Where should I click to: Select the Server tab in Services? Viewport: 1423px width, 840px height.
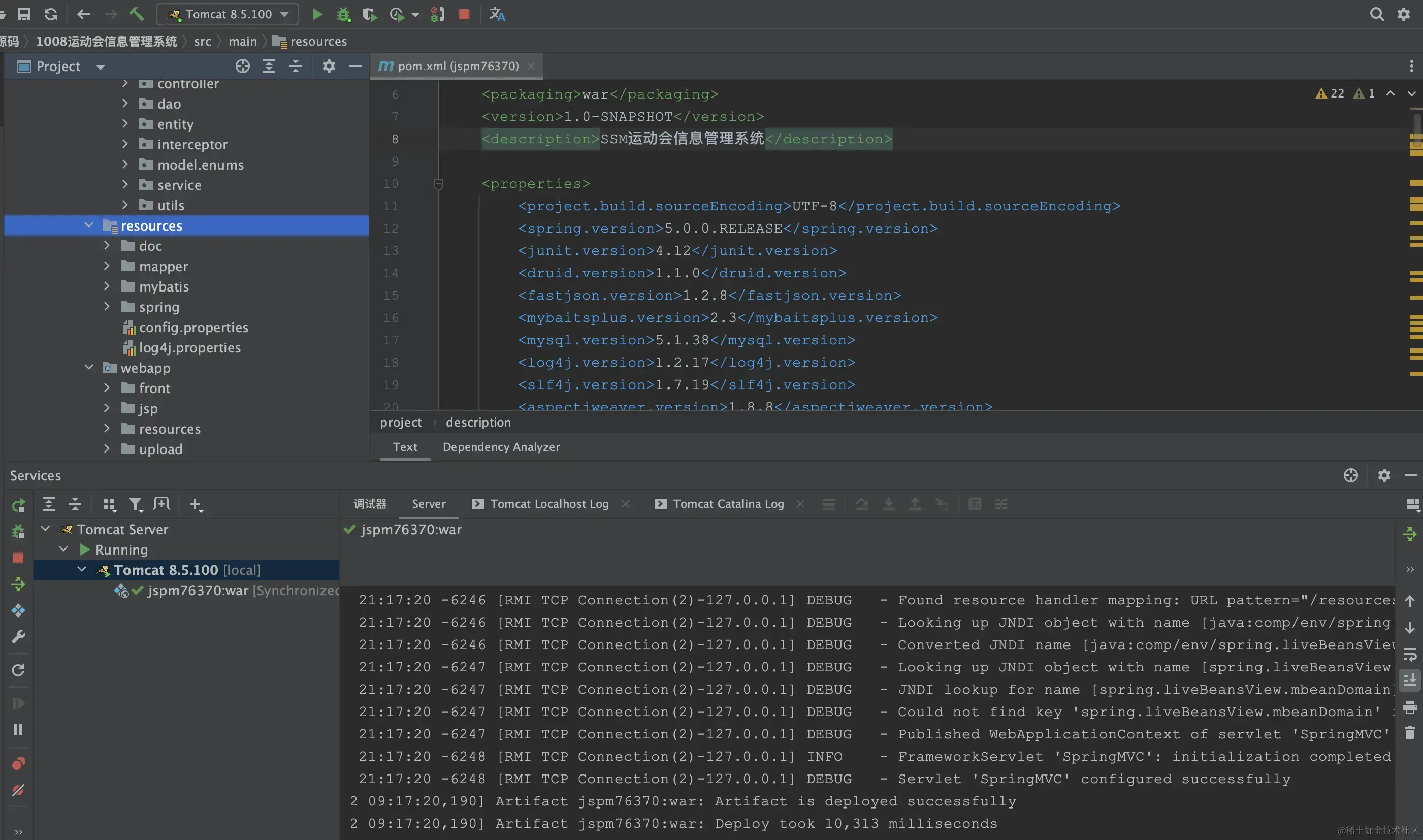click(429, 504)
